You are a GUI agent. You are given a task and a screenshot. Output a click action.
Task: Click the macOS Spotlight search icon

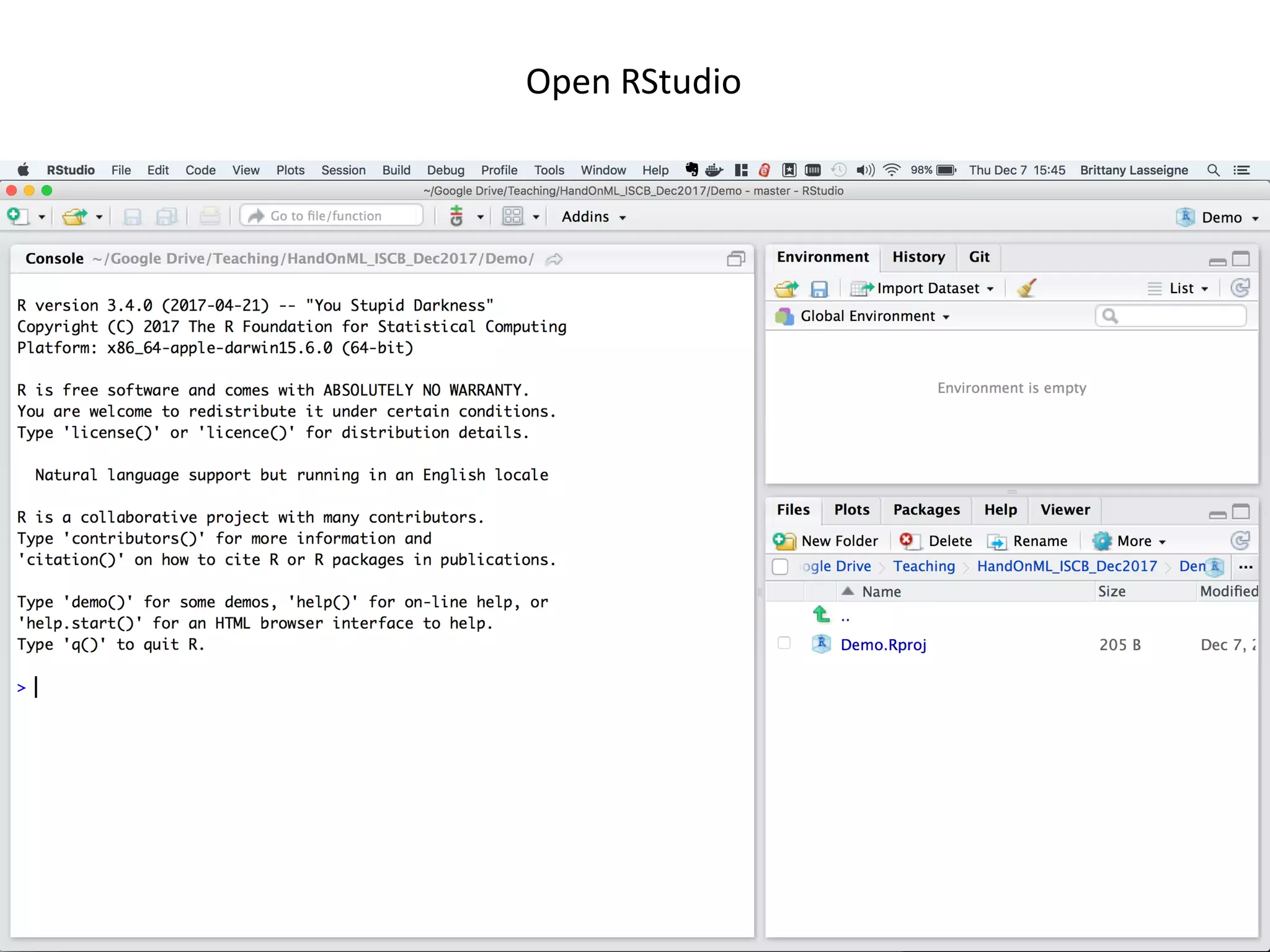(x=1214, y=170)
